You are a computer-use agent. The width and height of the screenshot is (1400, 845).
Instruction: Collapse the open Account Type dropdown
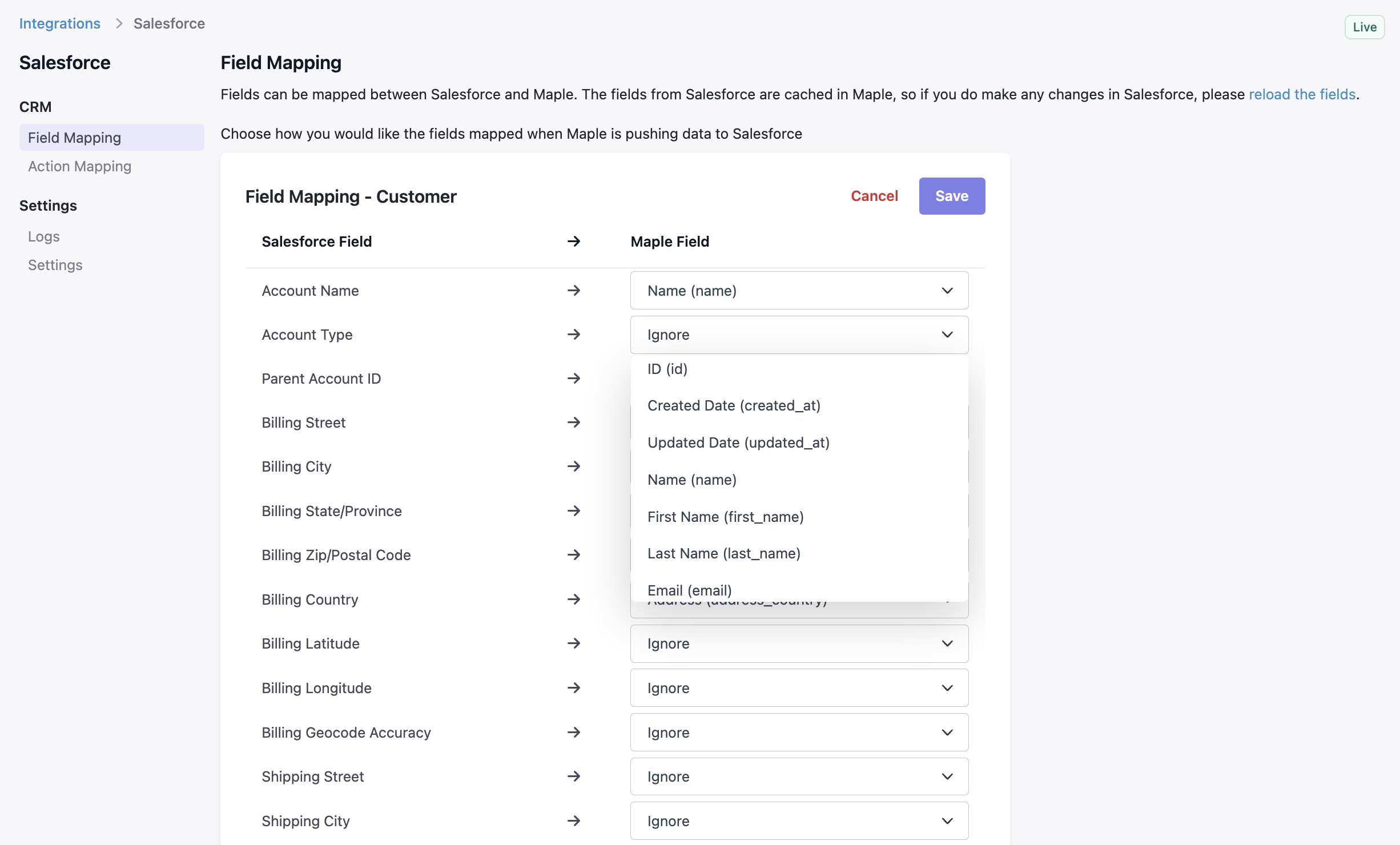(947, 335)
